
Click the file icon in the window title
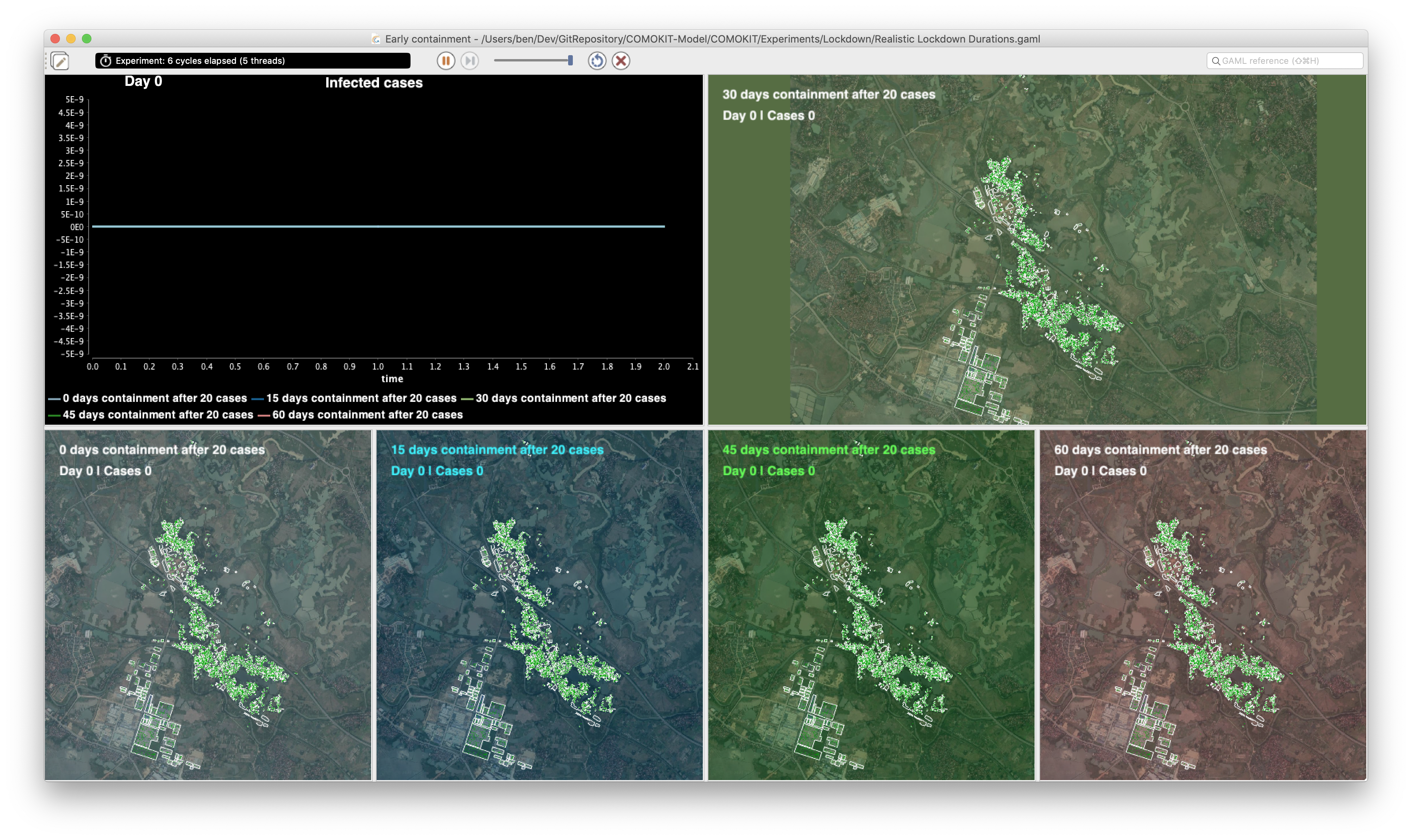point(376,39)
